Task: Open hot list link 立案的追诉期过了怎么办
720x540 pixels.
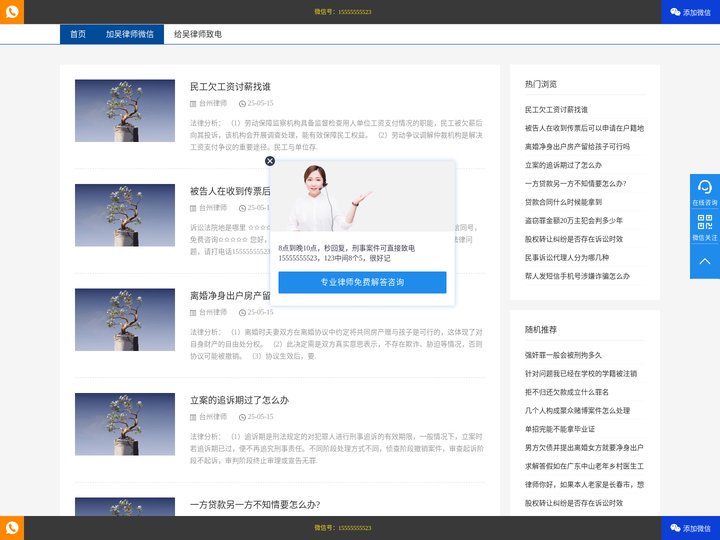Action: pyautogui.click(x=563, y=165)
